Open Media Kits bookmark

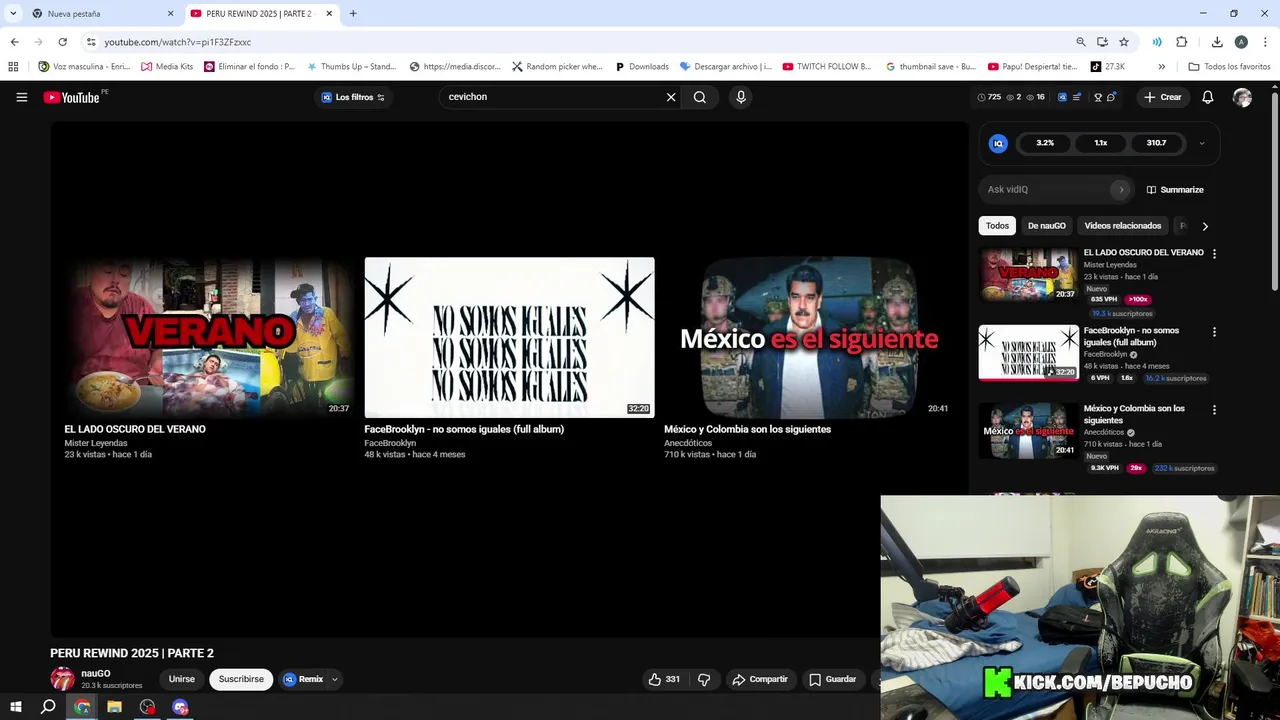167,67
